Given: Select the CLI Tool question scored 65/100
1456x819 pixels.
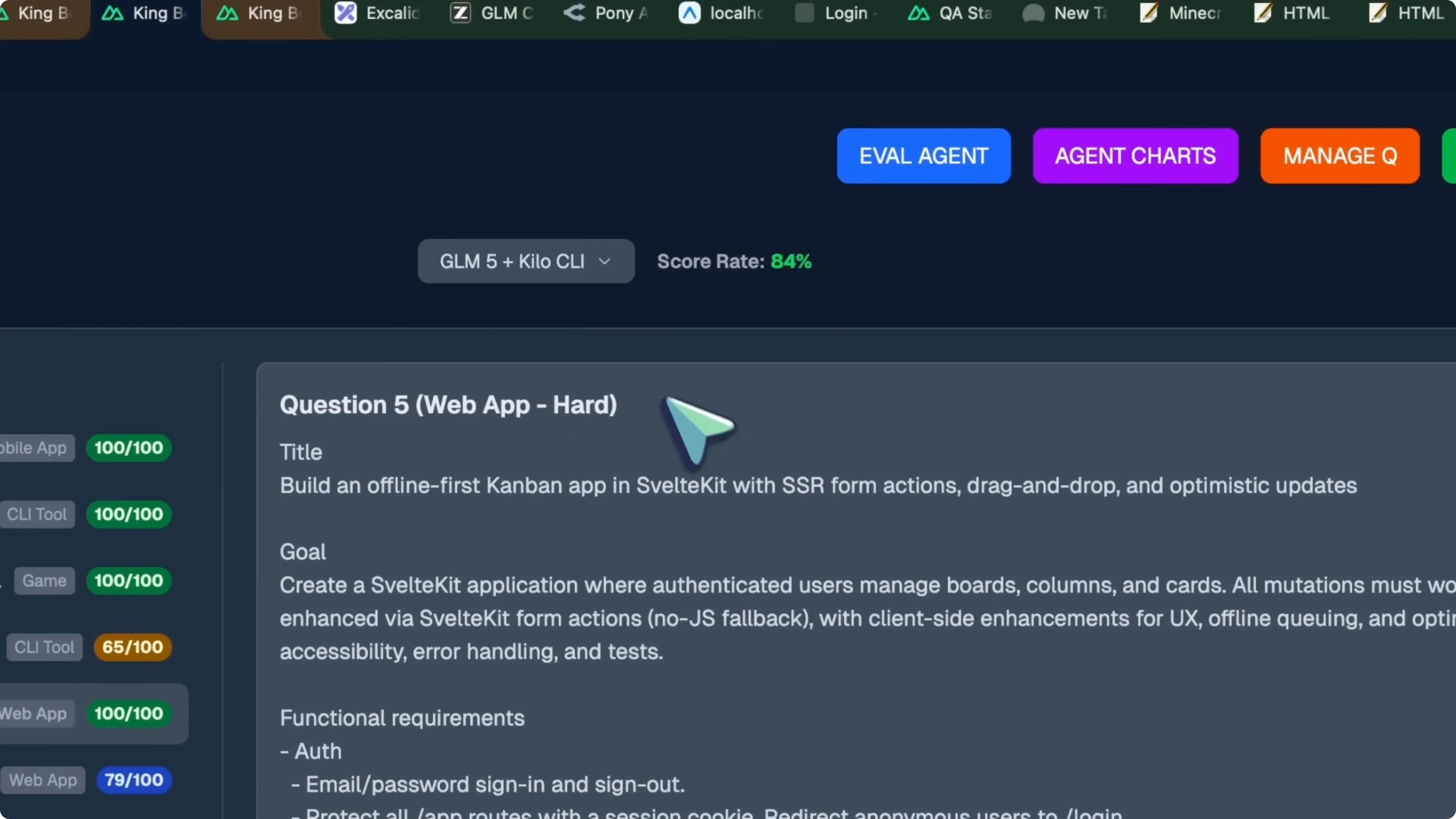Looking at the screenshot, I should pyautogui.click(x=85, y=647).
